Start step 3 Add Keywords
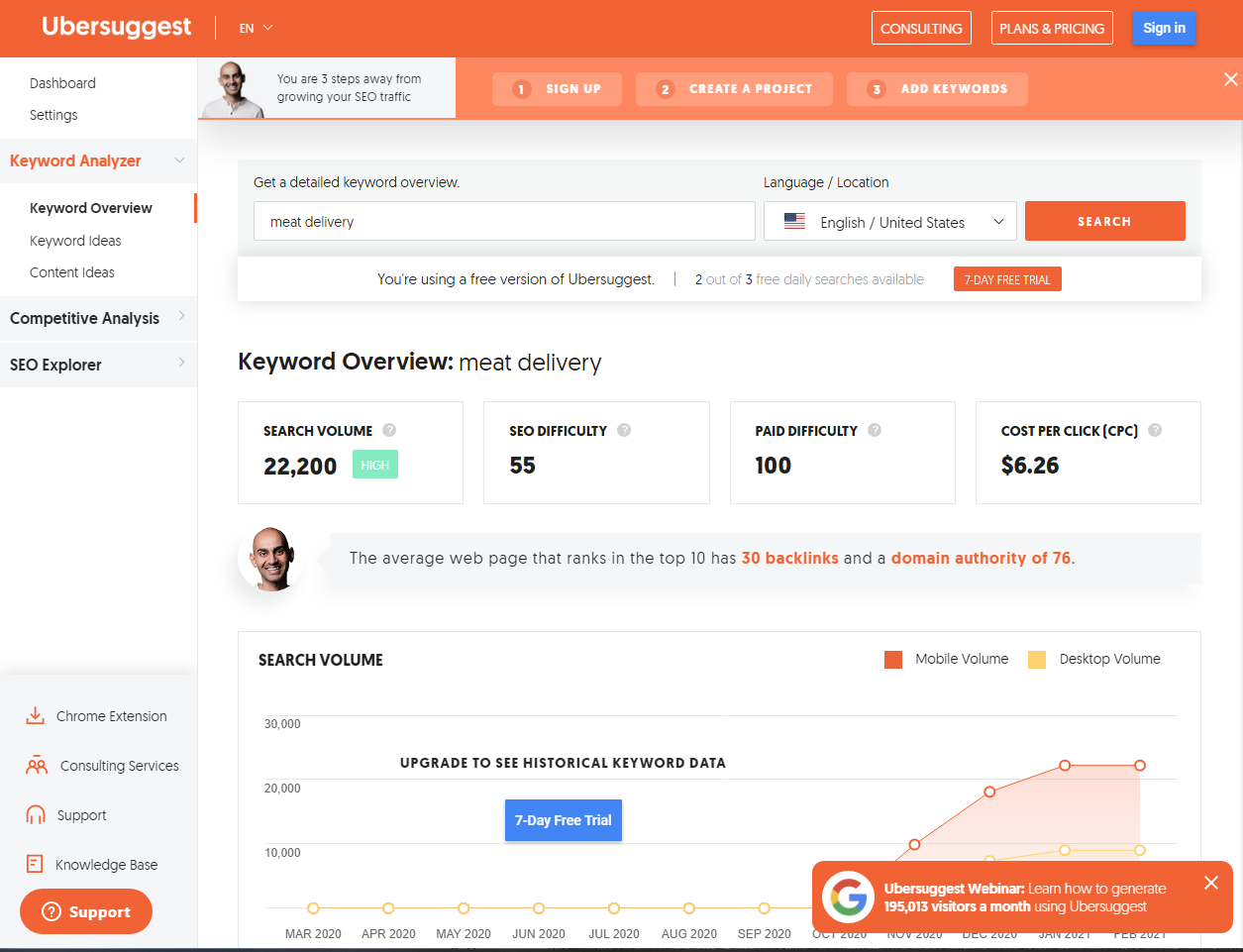 (937, 89)
